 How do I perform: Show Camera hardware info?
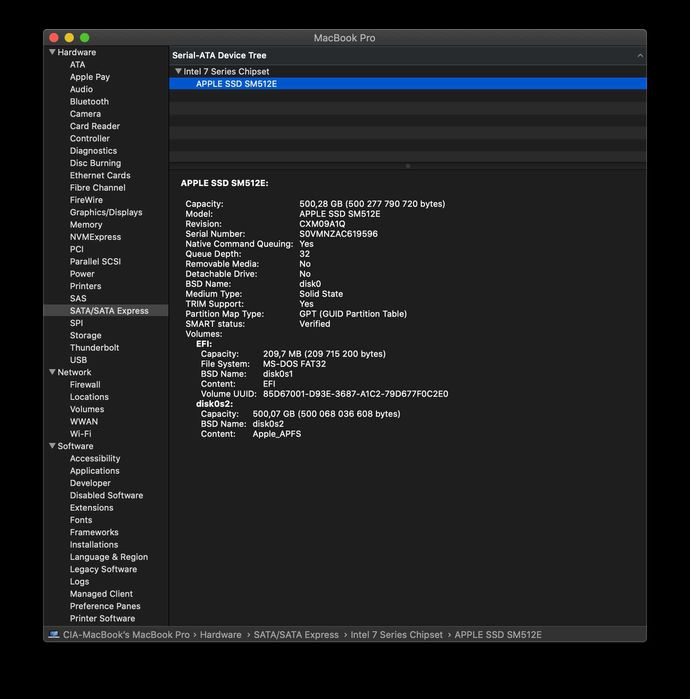tap(85, 114)
